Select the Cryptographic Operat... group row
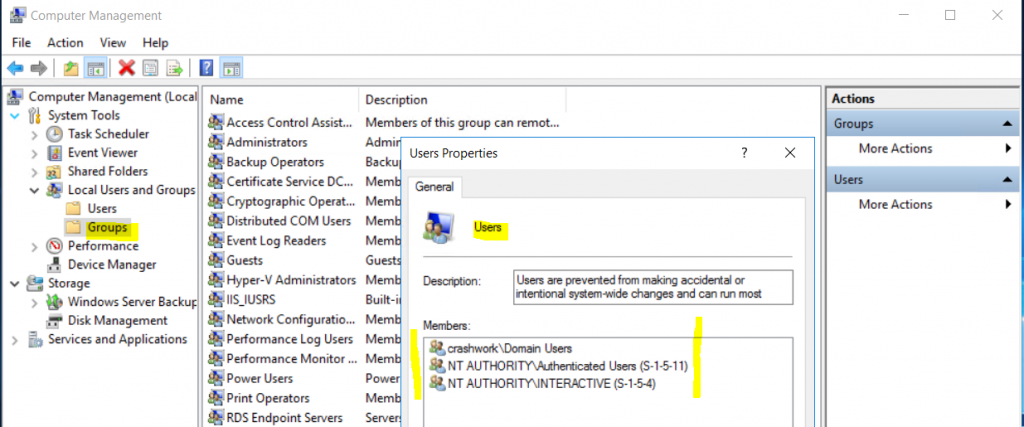This screenshot has width=1024, height=427. point(291,201)
